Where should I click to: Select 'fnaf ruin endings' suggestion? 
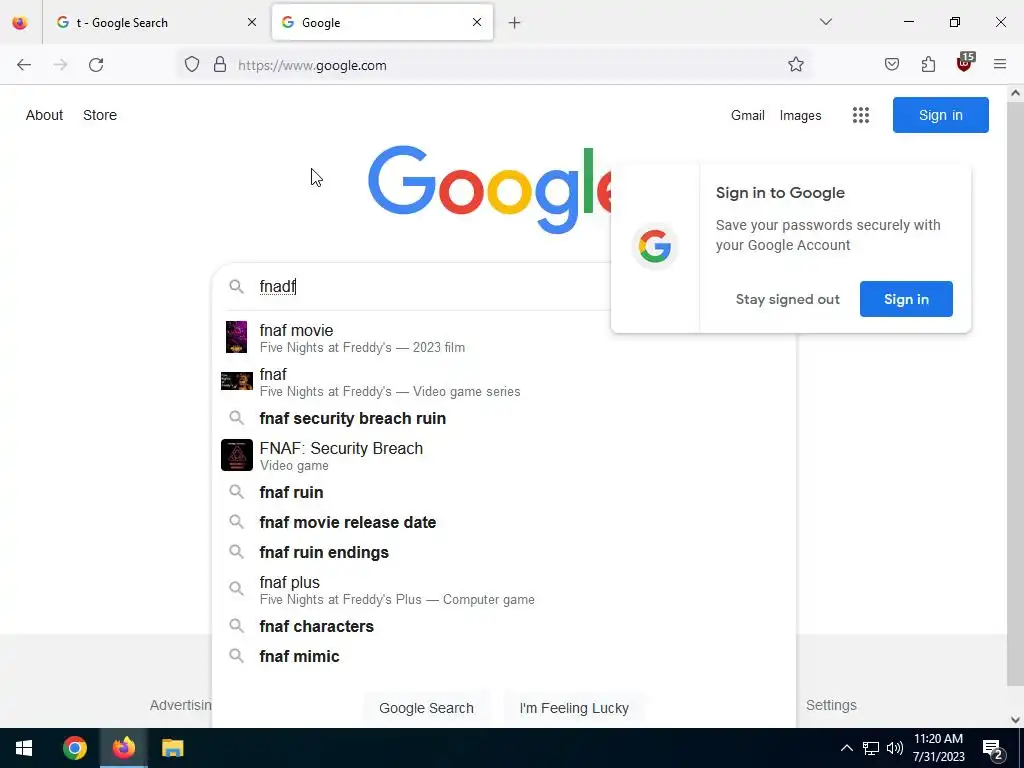[503, 552]
